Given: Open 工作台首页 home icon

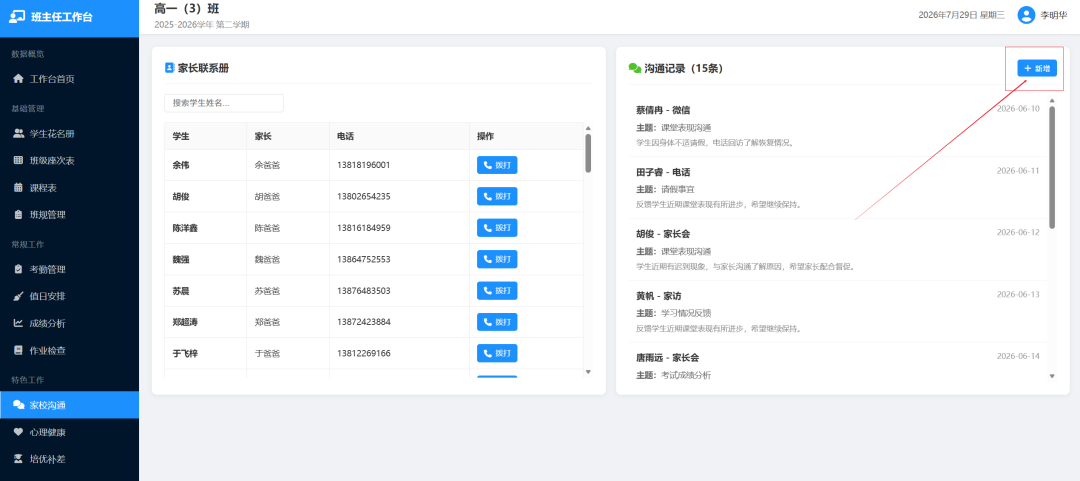Looking at the screenshot, I should 19,79.
